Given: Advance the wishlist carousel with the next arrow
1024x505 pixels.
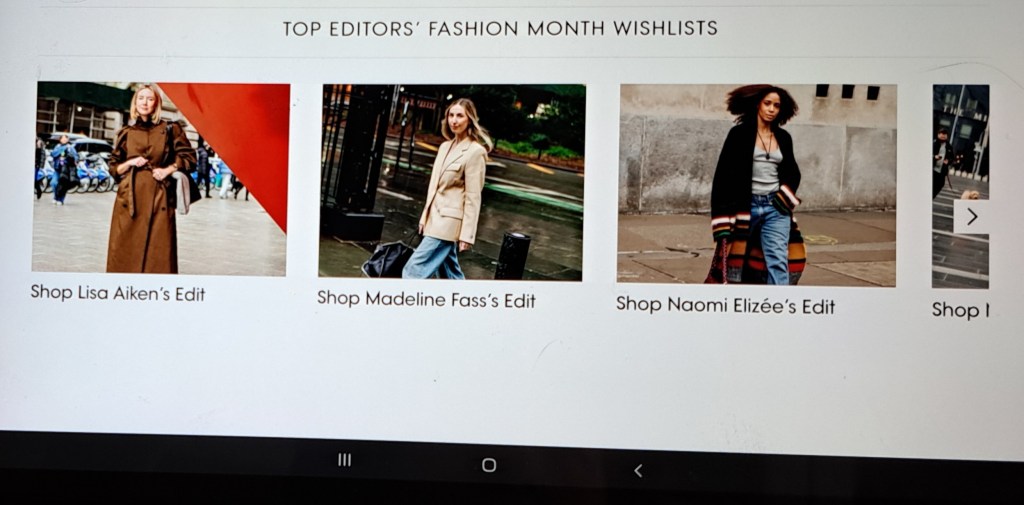Looking at the screenshot, I should [971, 216].
